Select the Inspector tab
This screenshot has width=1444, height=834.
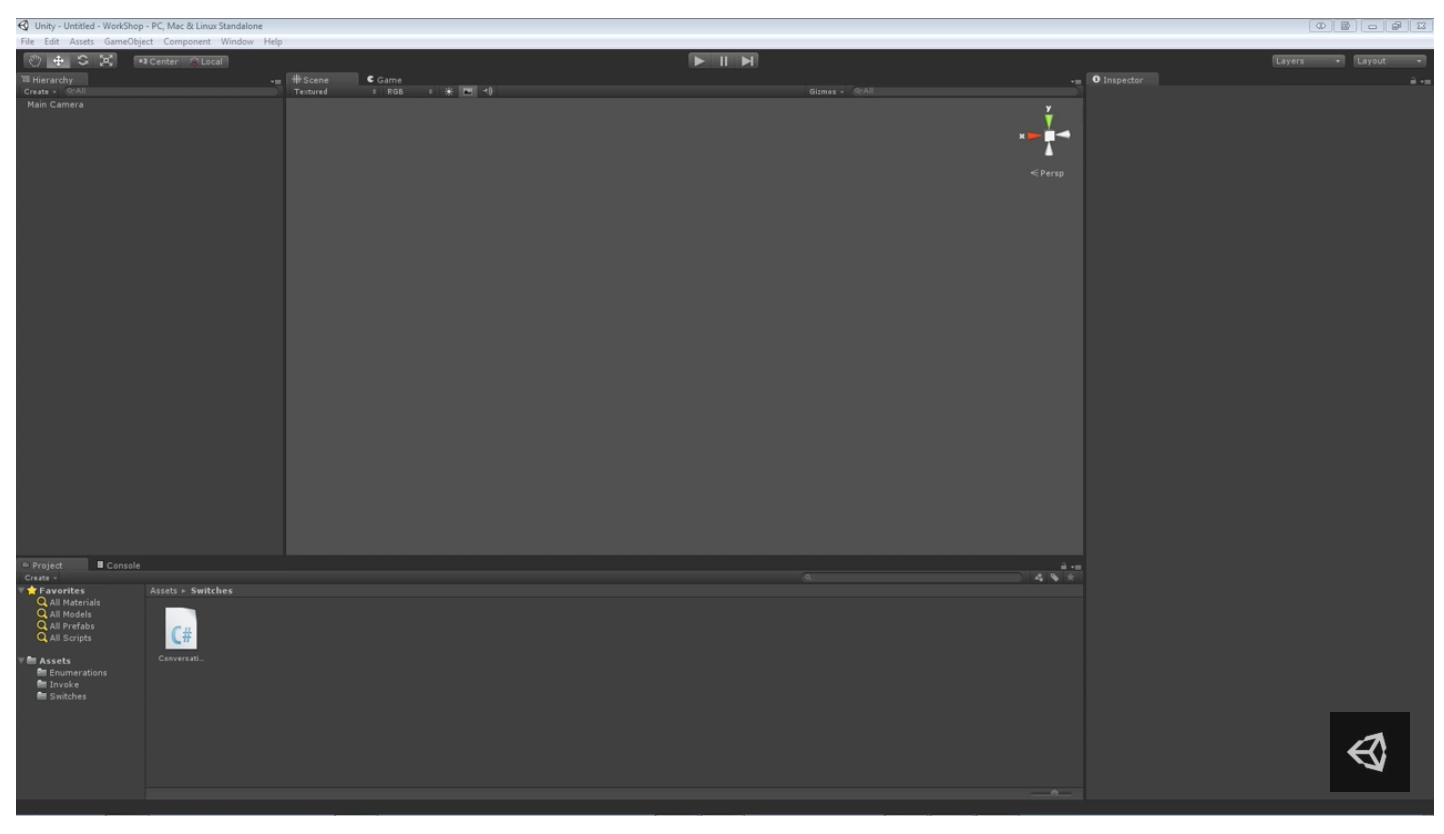pos(1124,79)
